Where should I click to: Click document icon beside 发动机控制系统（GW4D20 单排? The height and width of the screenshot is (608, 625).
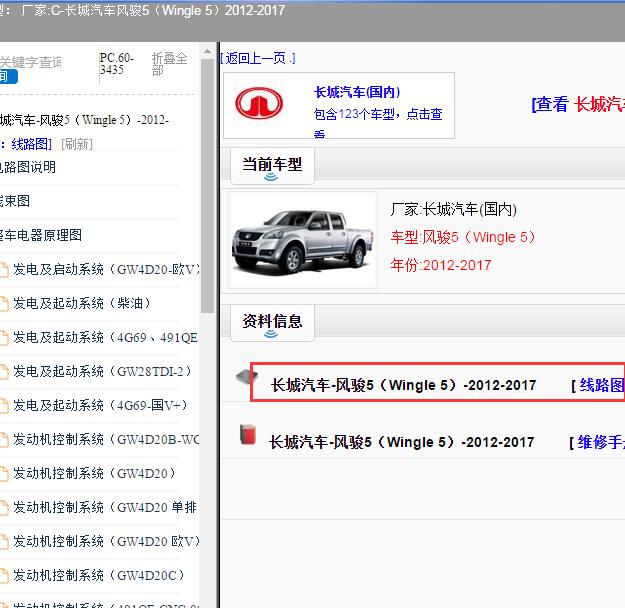[4, 508]
